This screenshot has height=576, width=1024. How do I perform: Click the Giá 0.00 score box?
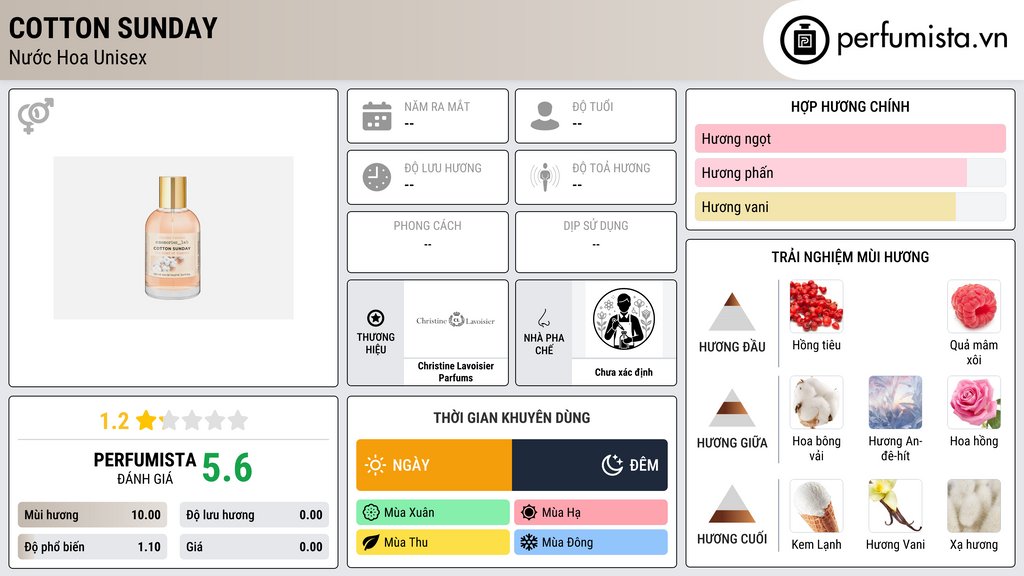tap(254, 547)
